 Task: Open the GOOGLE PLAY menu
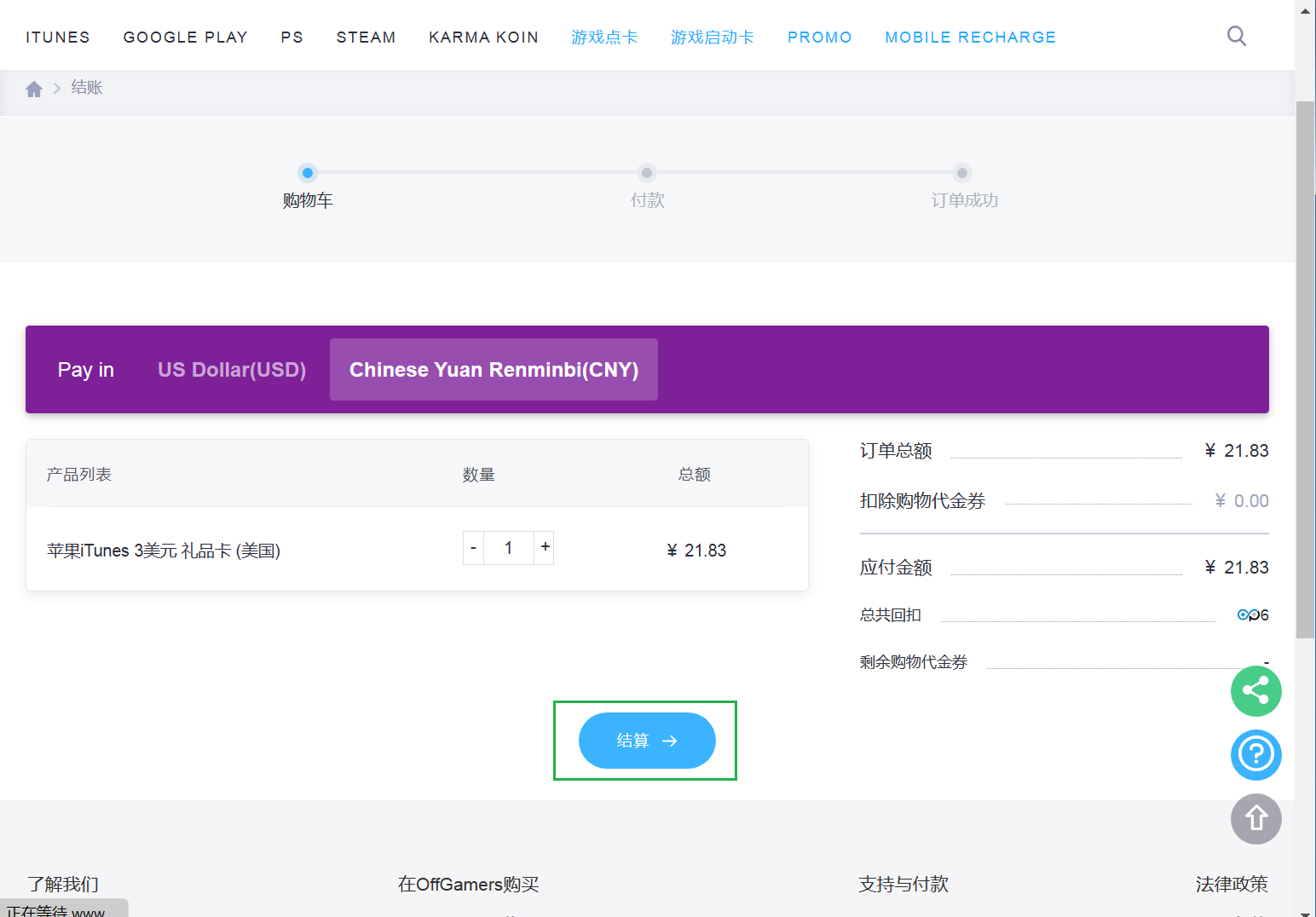point(185,37)
